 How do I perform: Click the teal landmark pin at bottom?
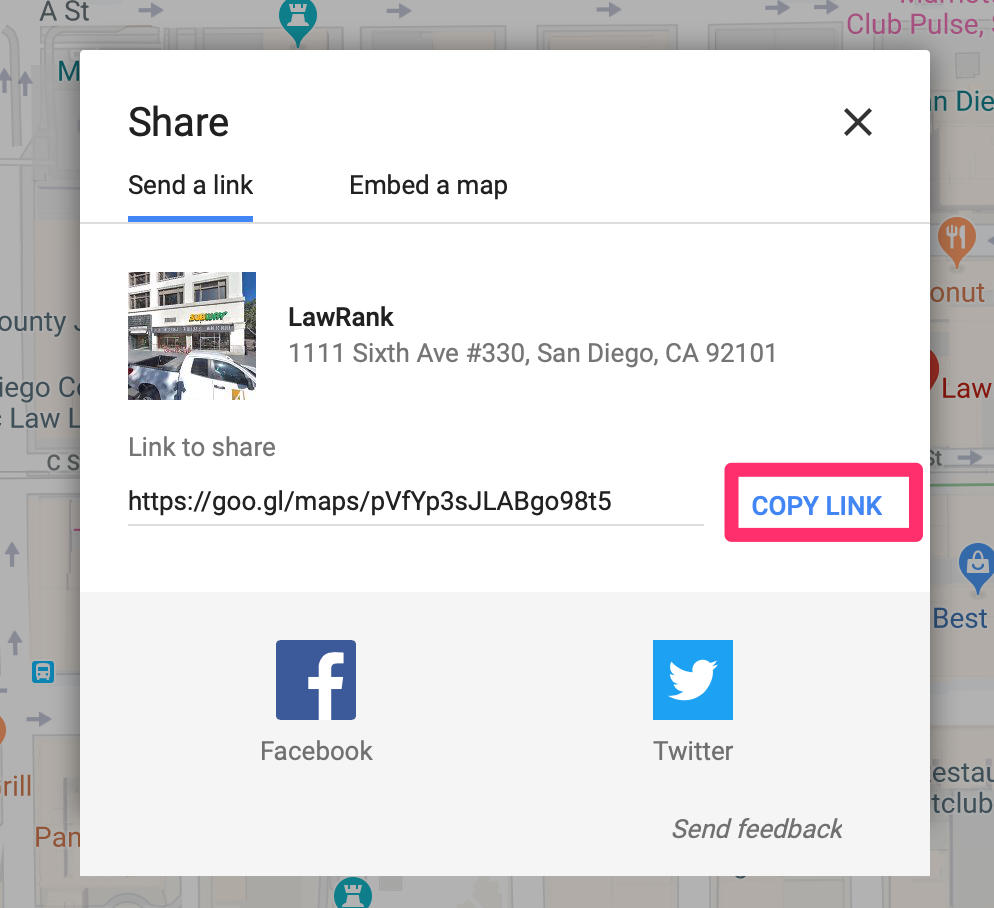(353, 893)
